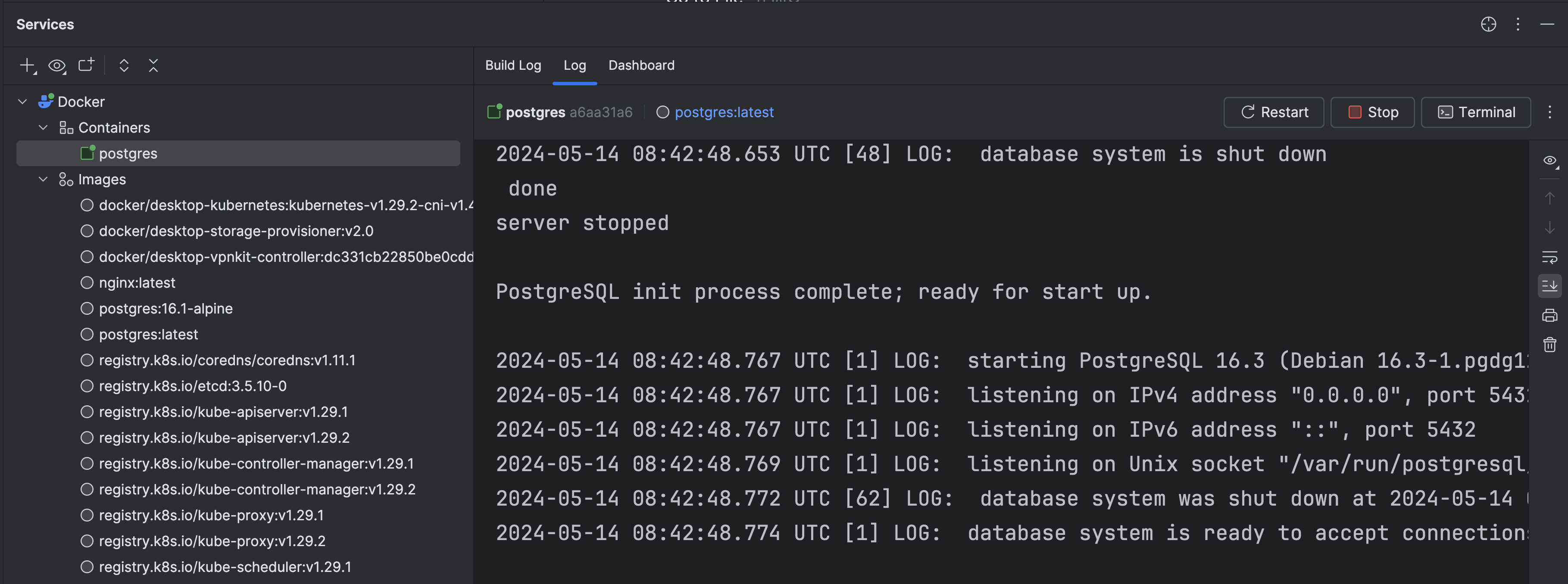Screen dimensions: 1568x584
Task: Open the View Options eye icon
Action: click(56, 65)
